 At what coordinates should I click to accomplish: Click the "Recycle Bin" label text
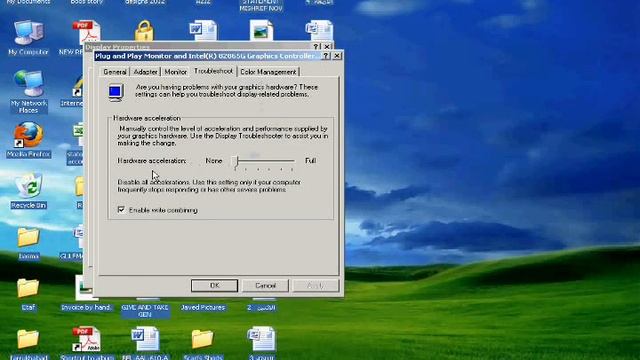point(29,205)
